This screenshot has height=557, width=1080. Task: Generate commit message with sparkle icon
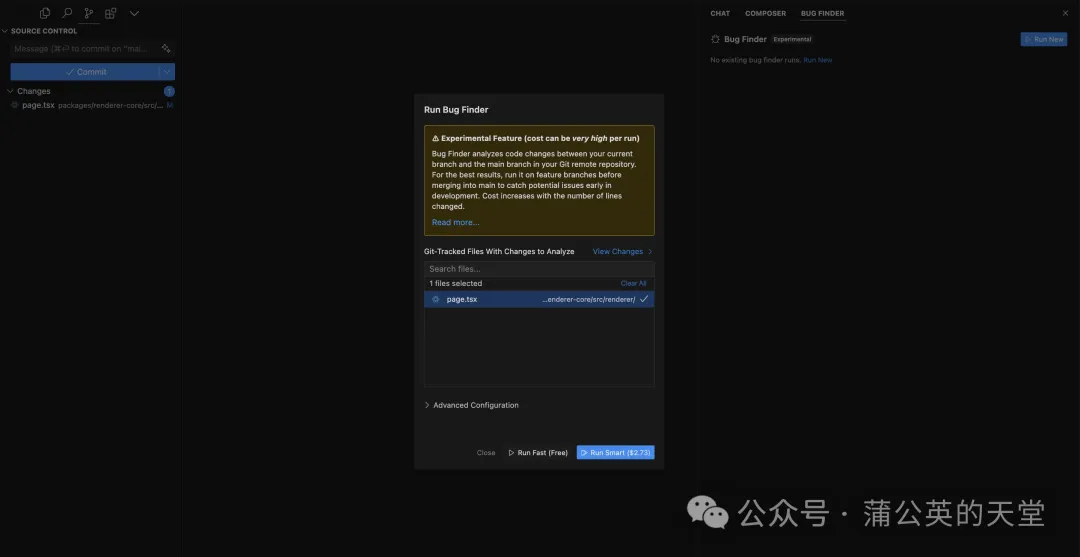(x=166, y=49)
